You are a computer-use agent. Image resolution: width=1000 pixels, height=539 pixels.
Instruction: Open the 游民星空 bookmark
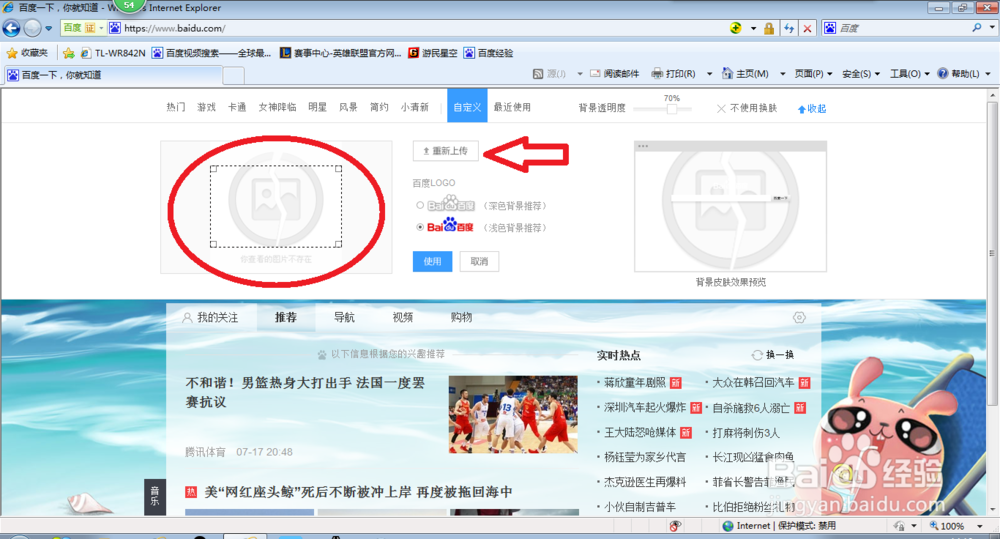[x=432, y=53]
